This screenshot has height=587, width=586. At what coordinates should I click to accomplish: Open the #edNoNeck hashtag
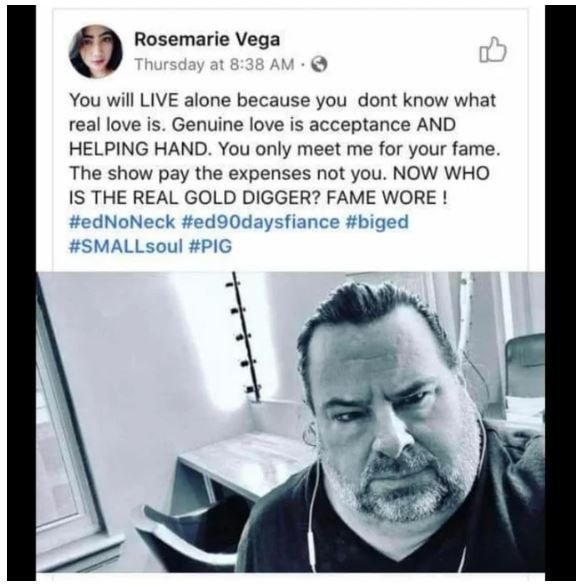[122, 222]
